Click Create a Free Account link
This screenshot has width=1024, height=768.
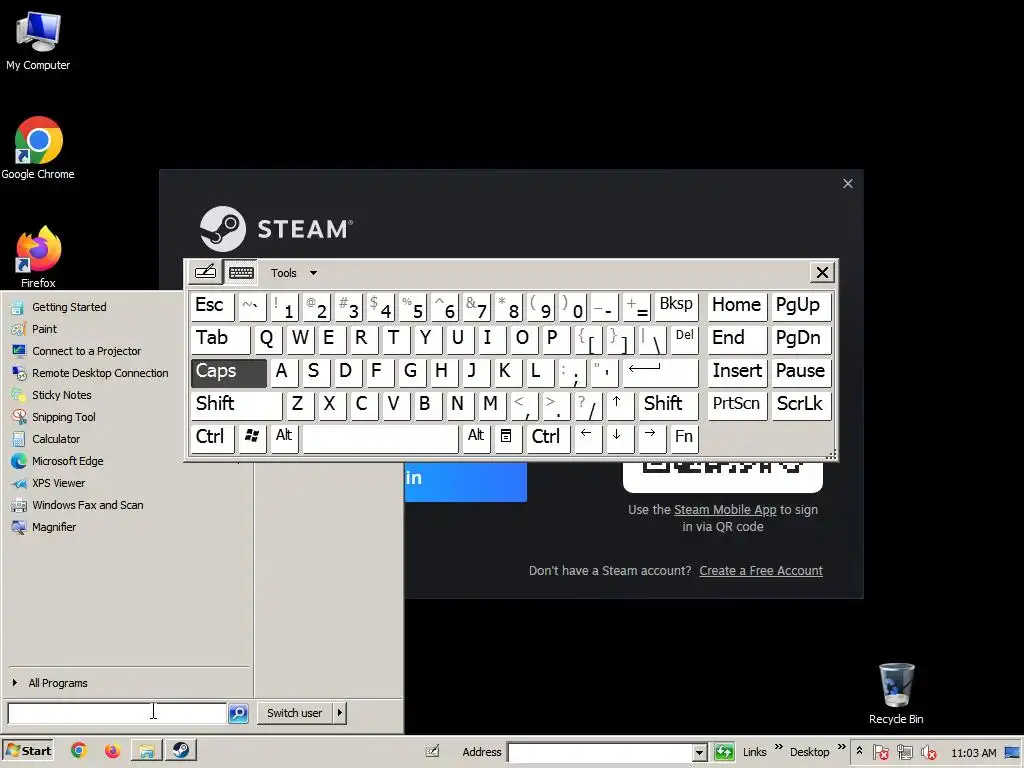click(x=761, y=571)
